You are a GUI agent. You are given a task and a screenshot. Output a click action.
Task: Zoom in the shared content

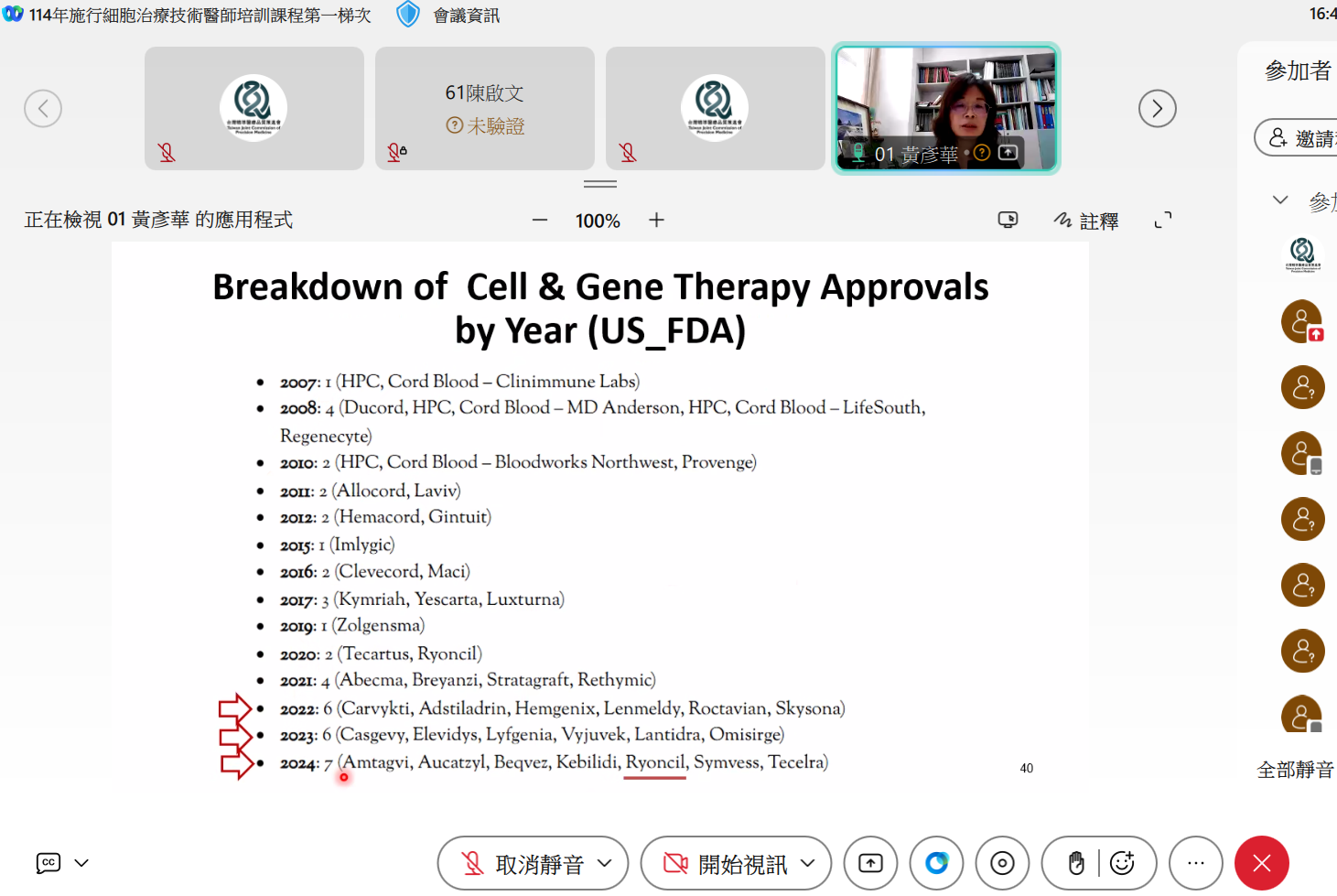656,221
